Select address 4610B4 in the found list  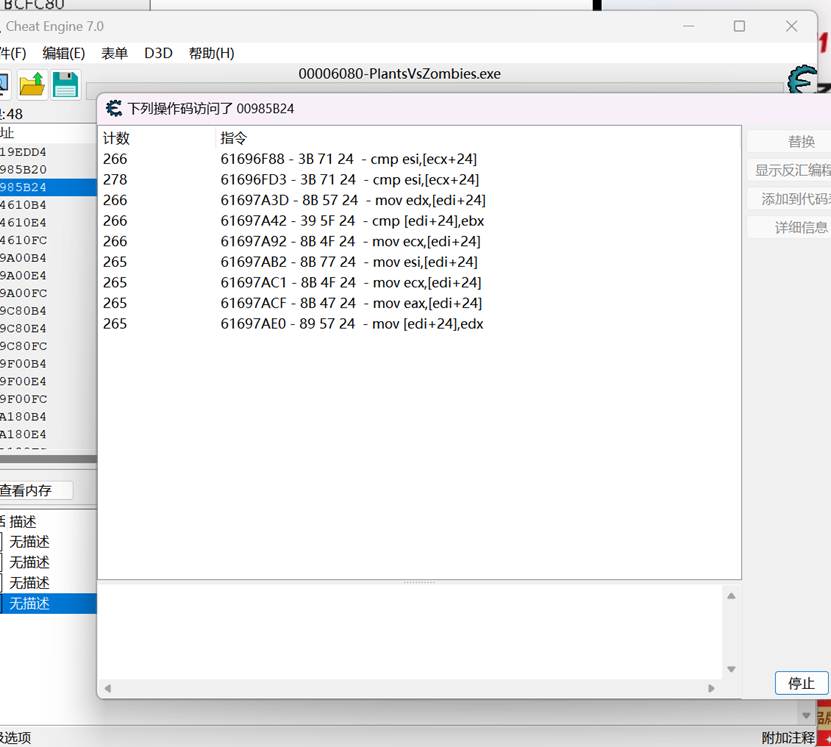click(x=48, y=205)
